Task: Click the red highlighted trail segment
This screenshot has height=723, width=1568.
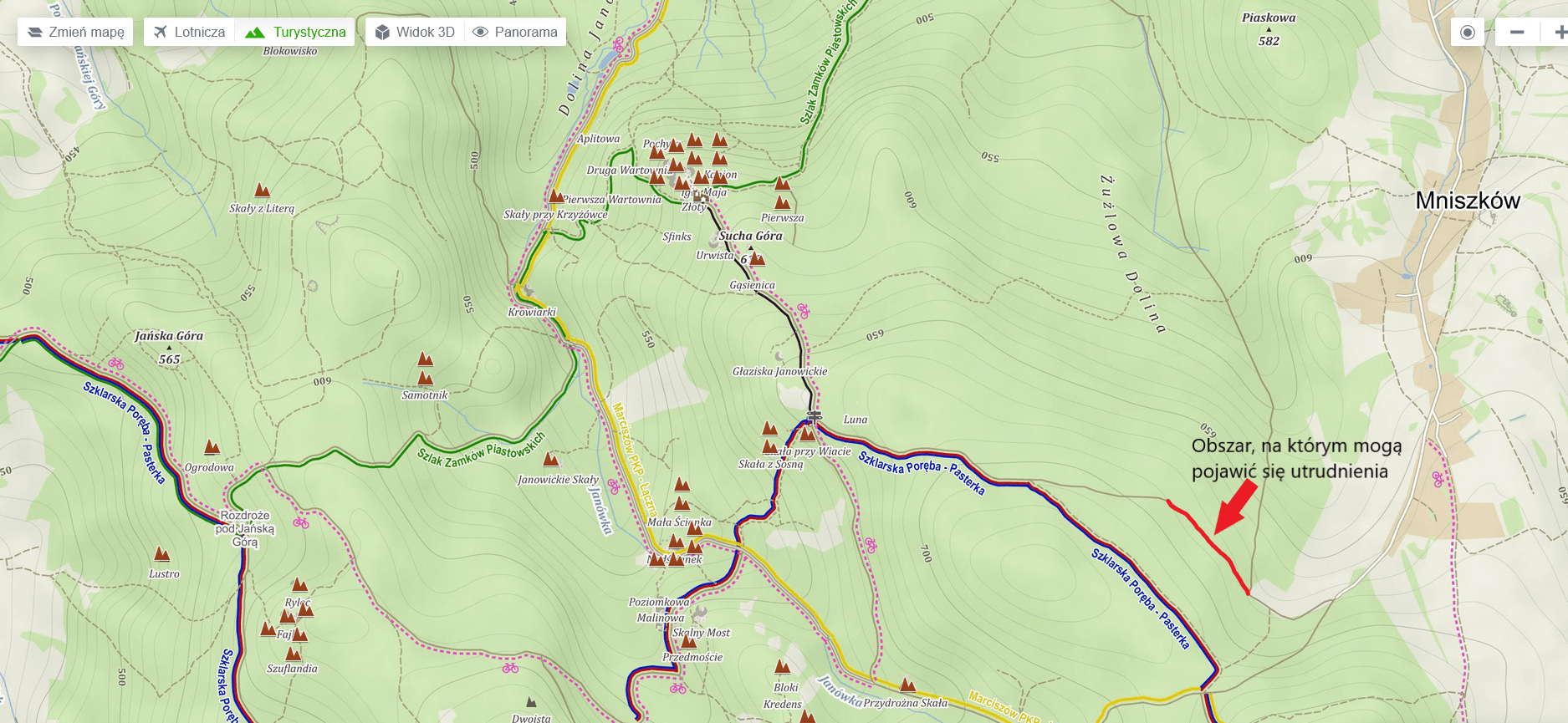Action: point(1208,543)
